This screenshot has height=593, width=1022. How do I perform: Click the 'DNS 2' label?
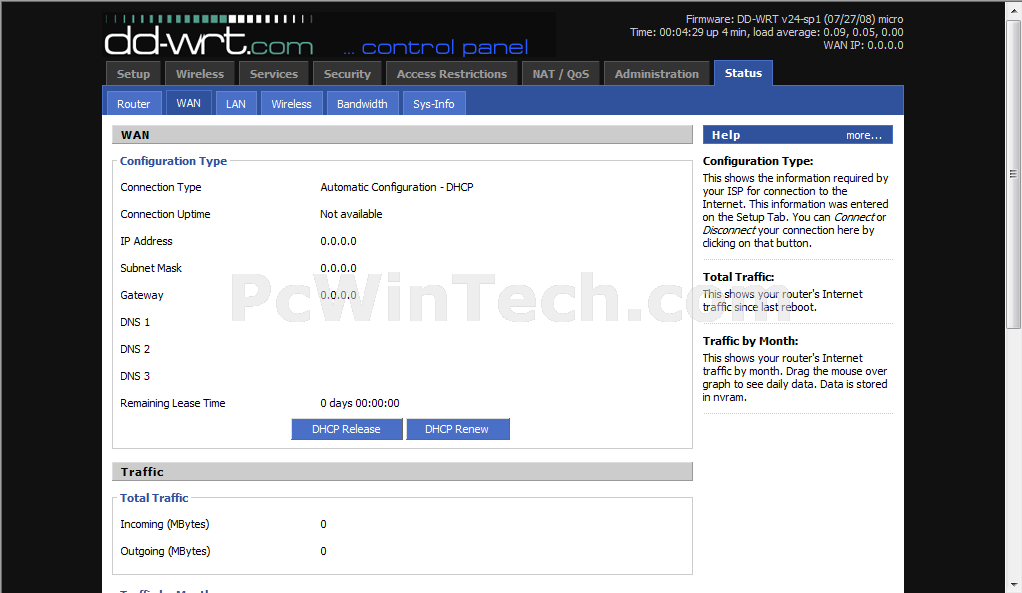tap(135, 349)
